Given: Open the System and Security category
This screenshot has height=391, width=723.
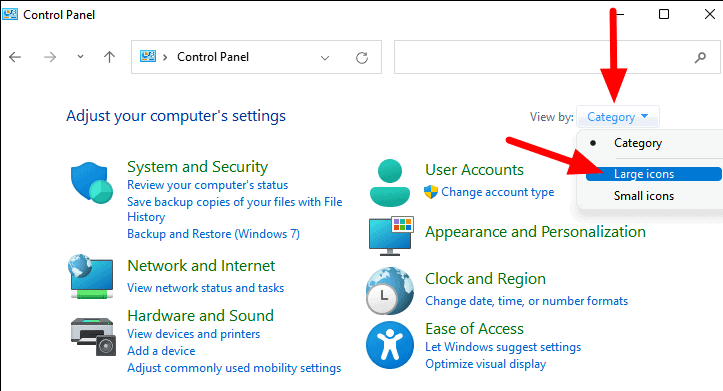Looking at the screenshot, I should [197, 166].
